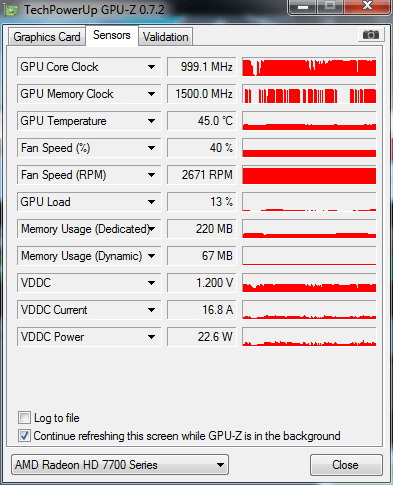This screenshot has height=485, width=393.
Task: Click the camera screenshot icon
Action: point(371,34)
